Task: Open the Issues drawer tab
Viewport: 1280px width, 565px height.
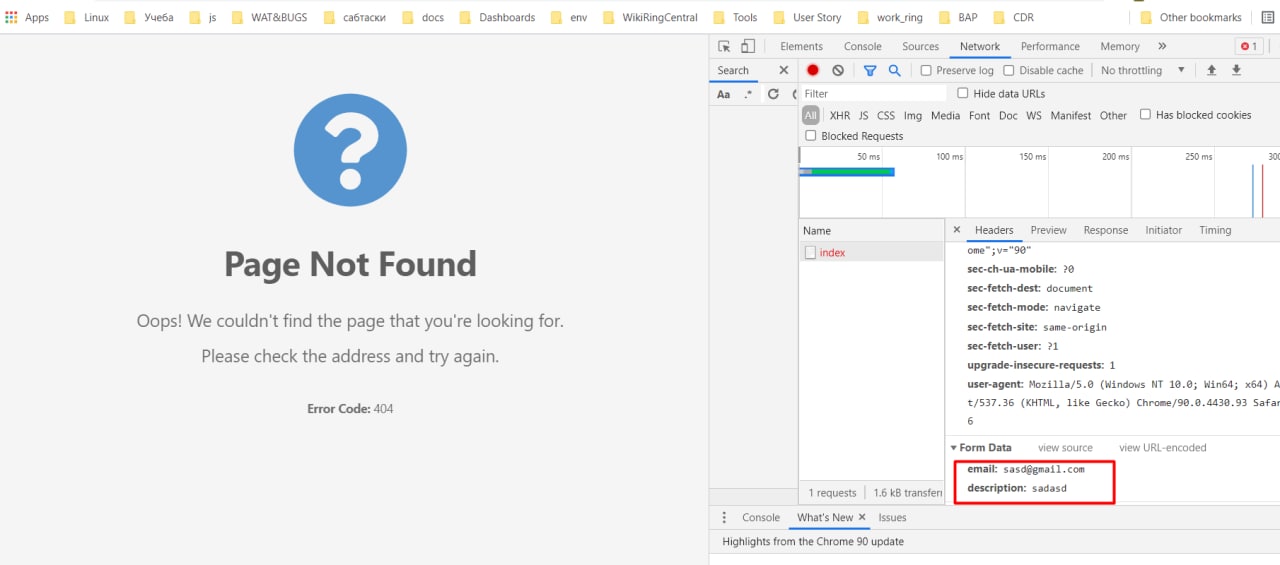Action: [892, 517]
